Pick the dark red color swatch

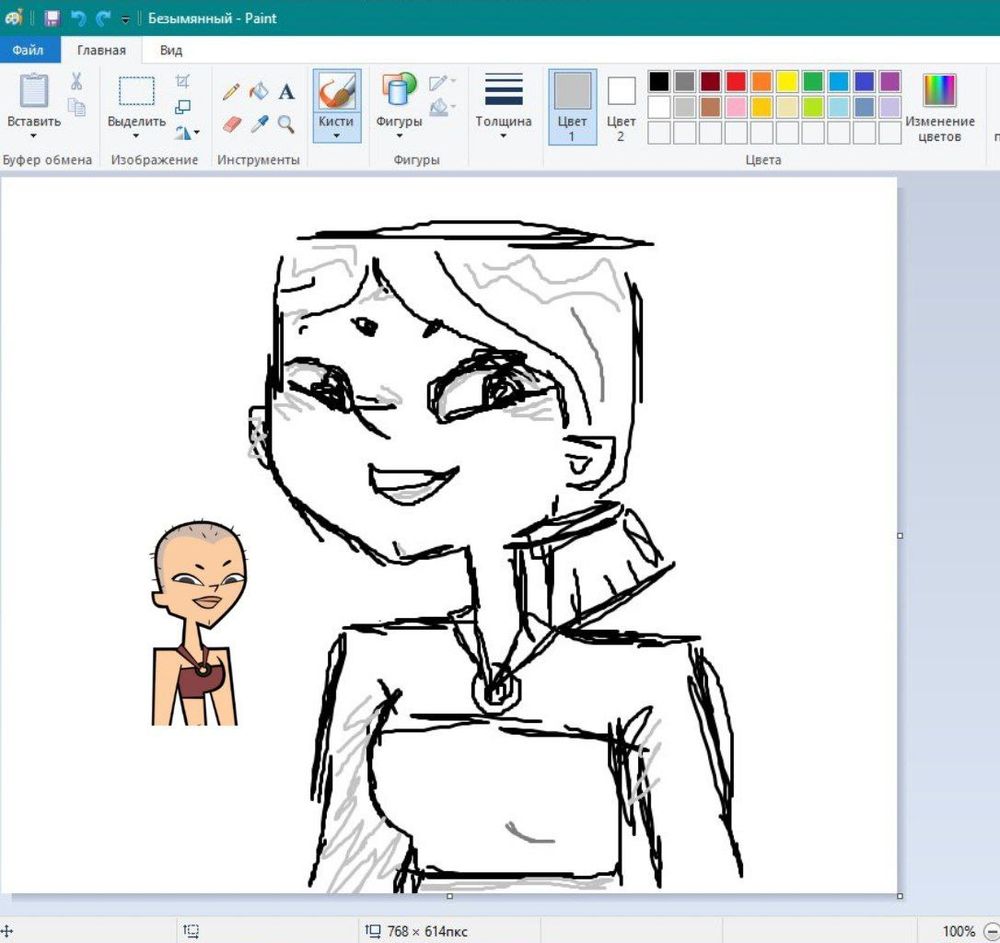710,81
